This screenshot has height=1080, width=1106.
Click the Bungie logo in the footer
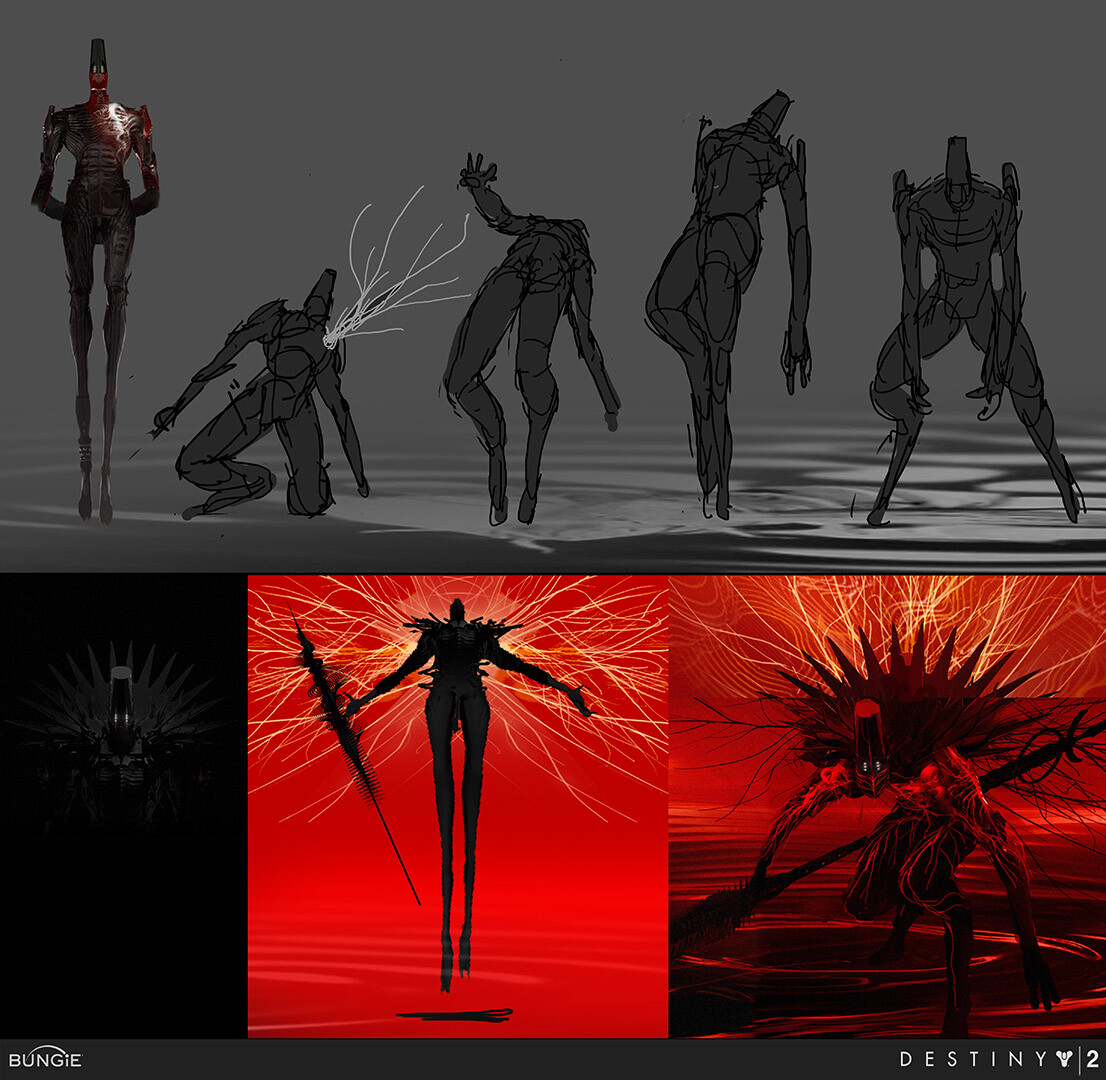(45, 1059)
